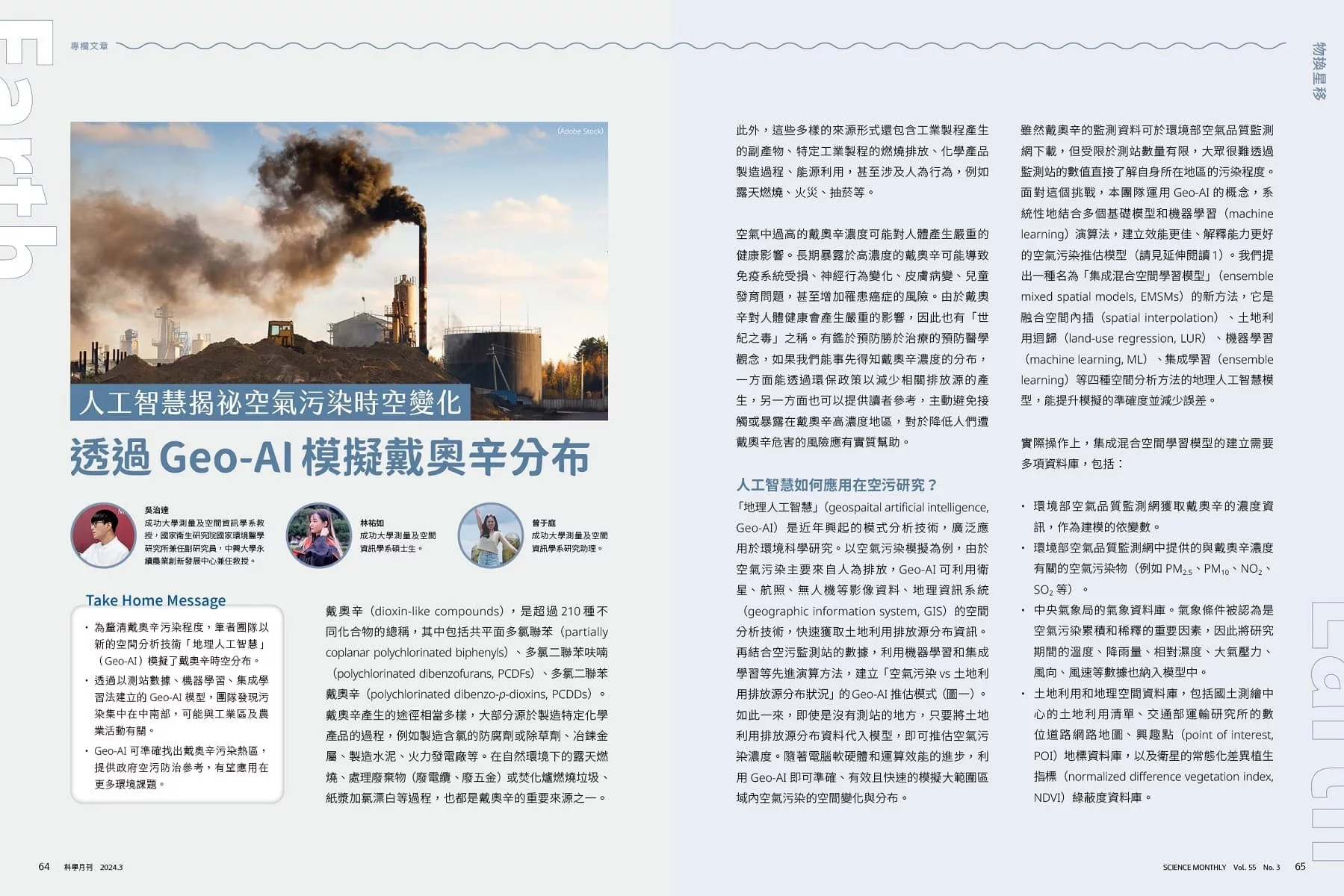This screenshot has height=896, width=1344.
Task: Click page number 64
Action: click(44, 867)
